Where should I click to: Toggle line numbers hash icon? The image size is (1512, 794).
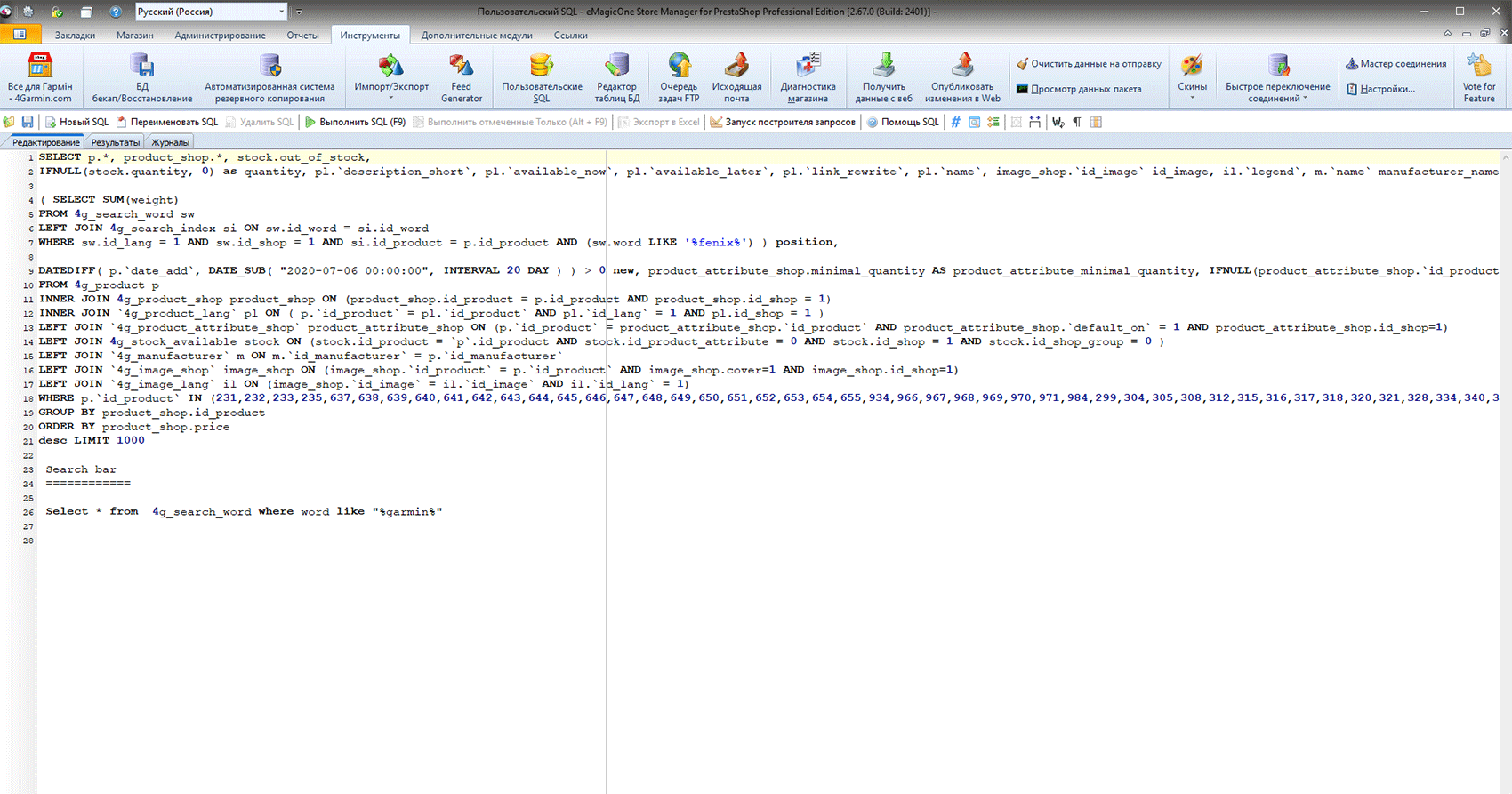click(955, 122)
